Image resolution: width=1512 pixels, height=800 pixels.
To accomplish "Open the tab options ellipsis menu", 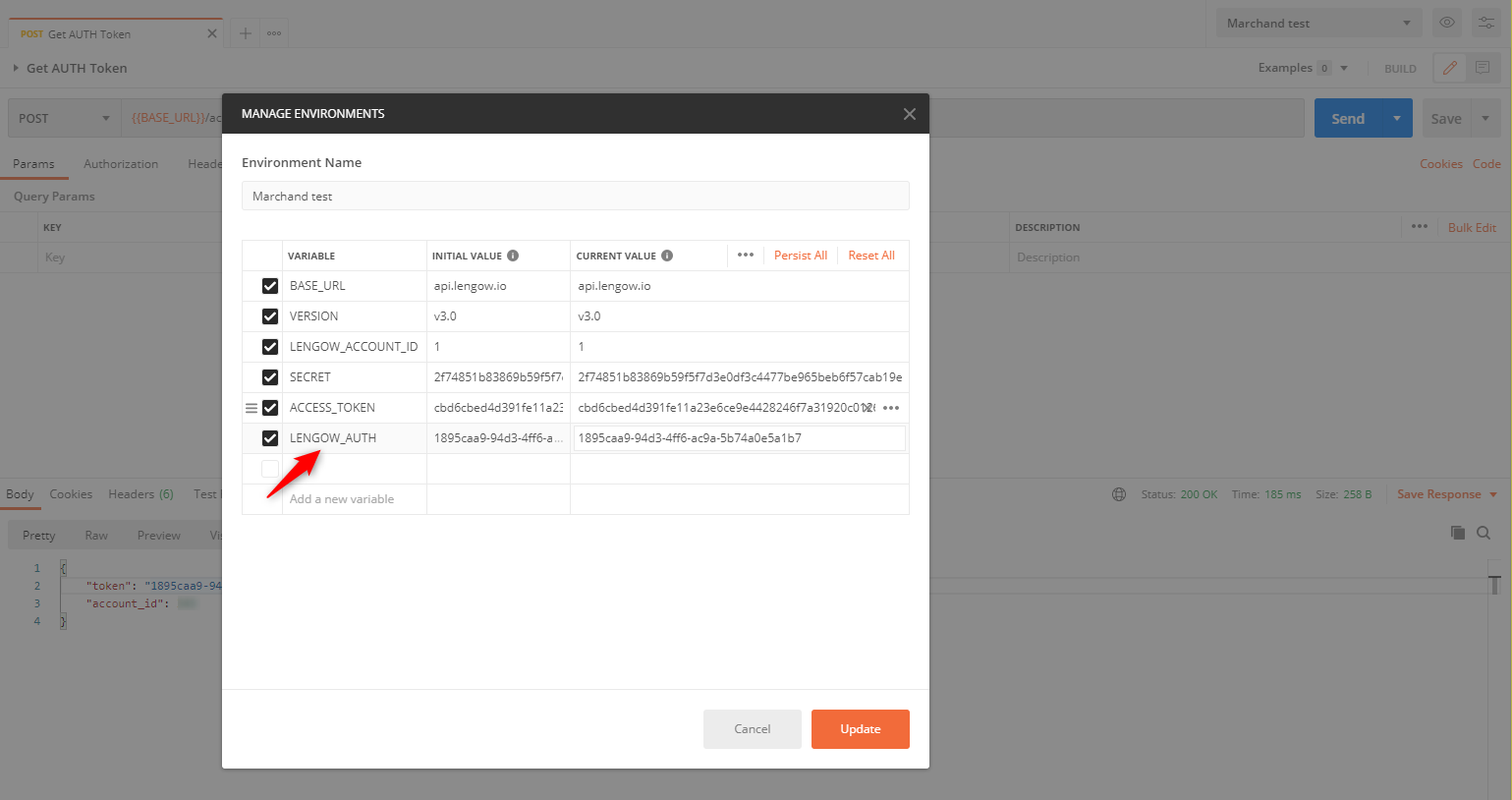I will click(x=274, y=33).
